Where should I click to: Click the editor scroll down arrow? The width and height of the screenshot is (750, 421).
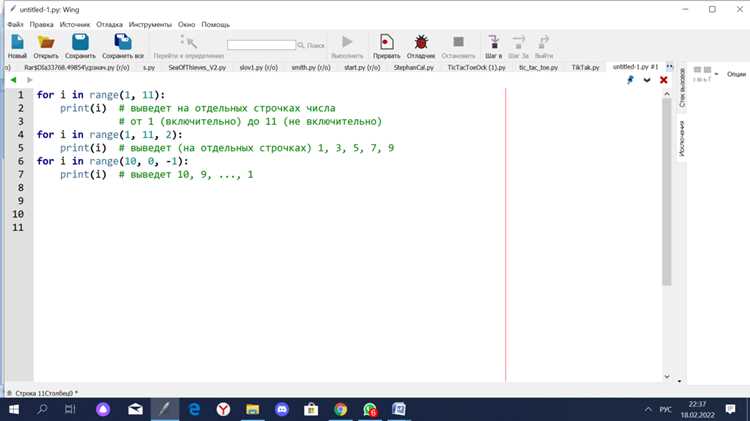pyautogui.click(x=667, y=377)
